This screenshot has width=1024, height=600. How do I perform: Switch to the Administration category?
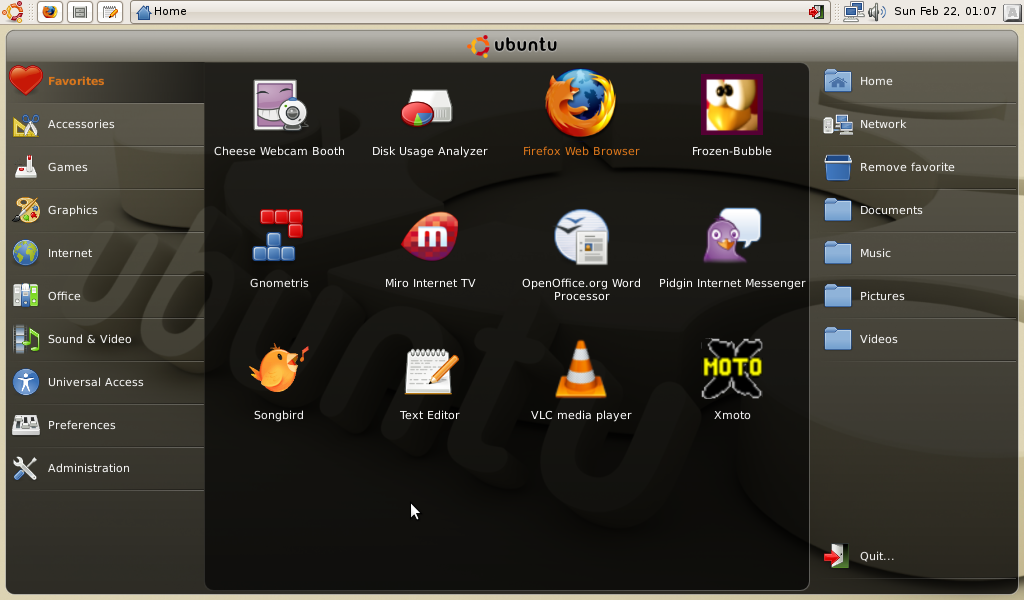(x=106, y=469)
